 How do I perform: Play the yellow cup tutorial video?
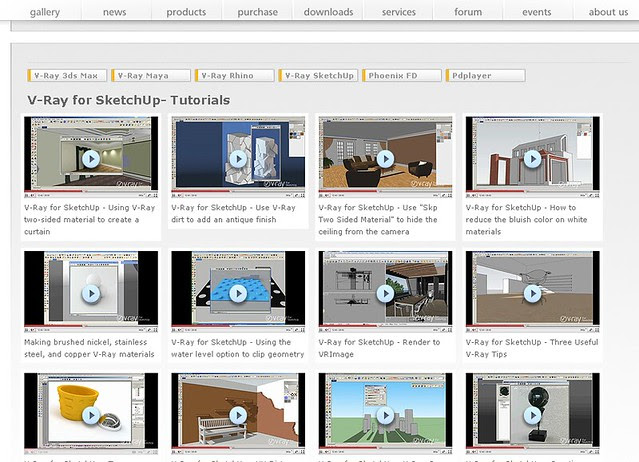tap(91, 416)
